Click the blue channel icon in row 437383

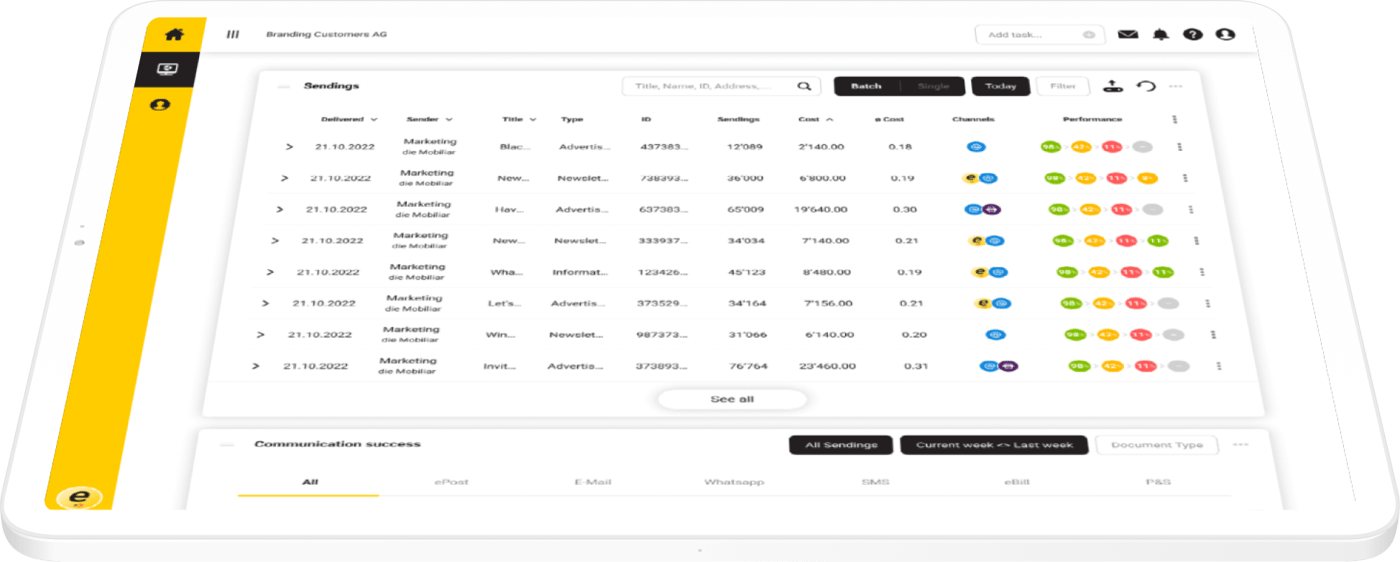tap(976, 147)
